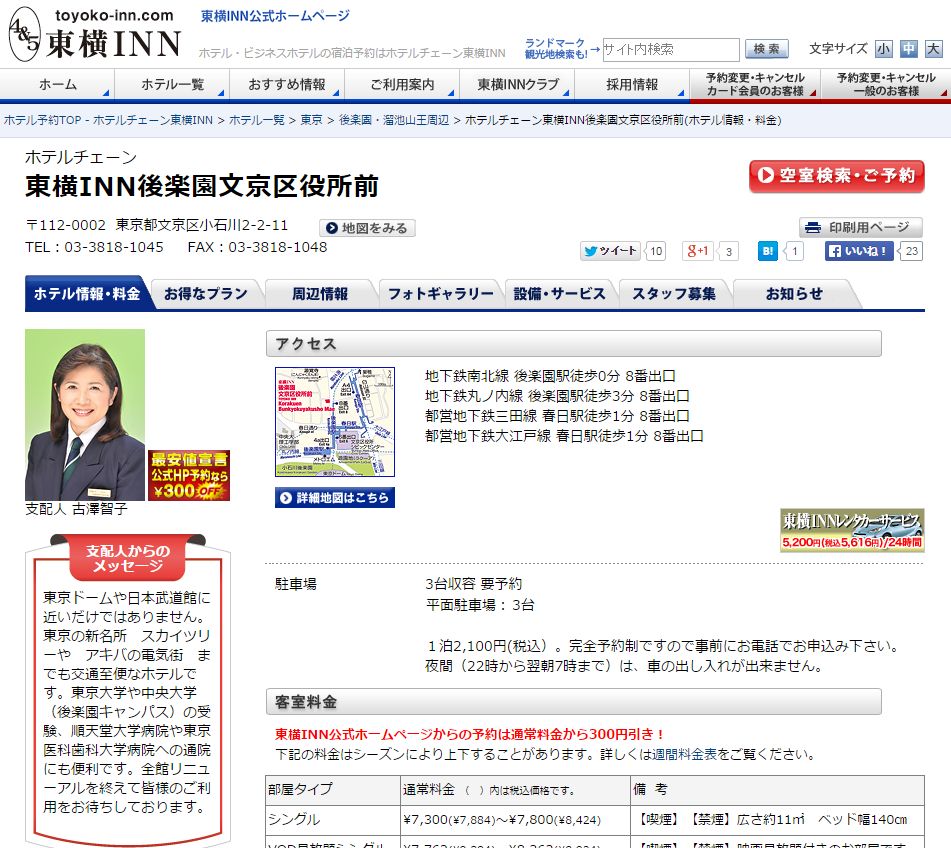The height and width of the screenshot is (848, 951).
Task: Click the ランドマーク観光地検索も! label
Action: pos(556,49)
